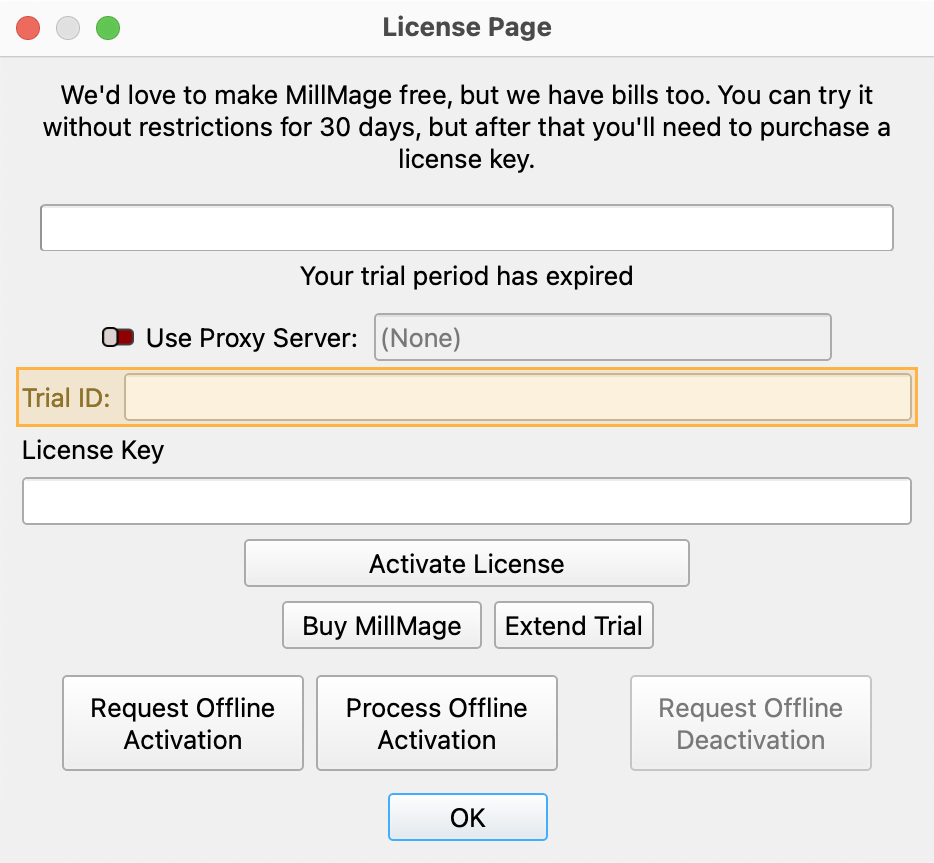
Task: Maximize the License Page window
Action: coord(107,28)
